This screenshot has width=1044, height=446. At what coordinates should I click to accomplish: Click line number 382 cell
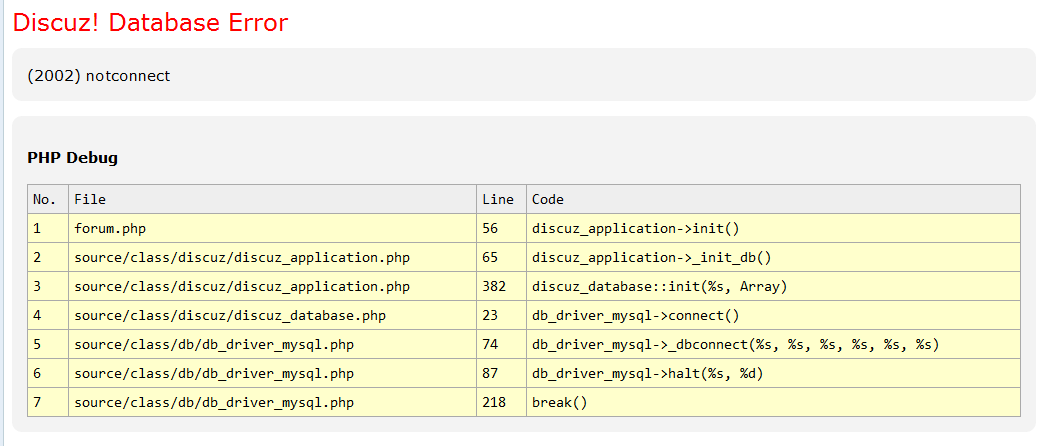(501, 286)
